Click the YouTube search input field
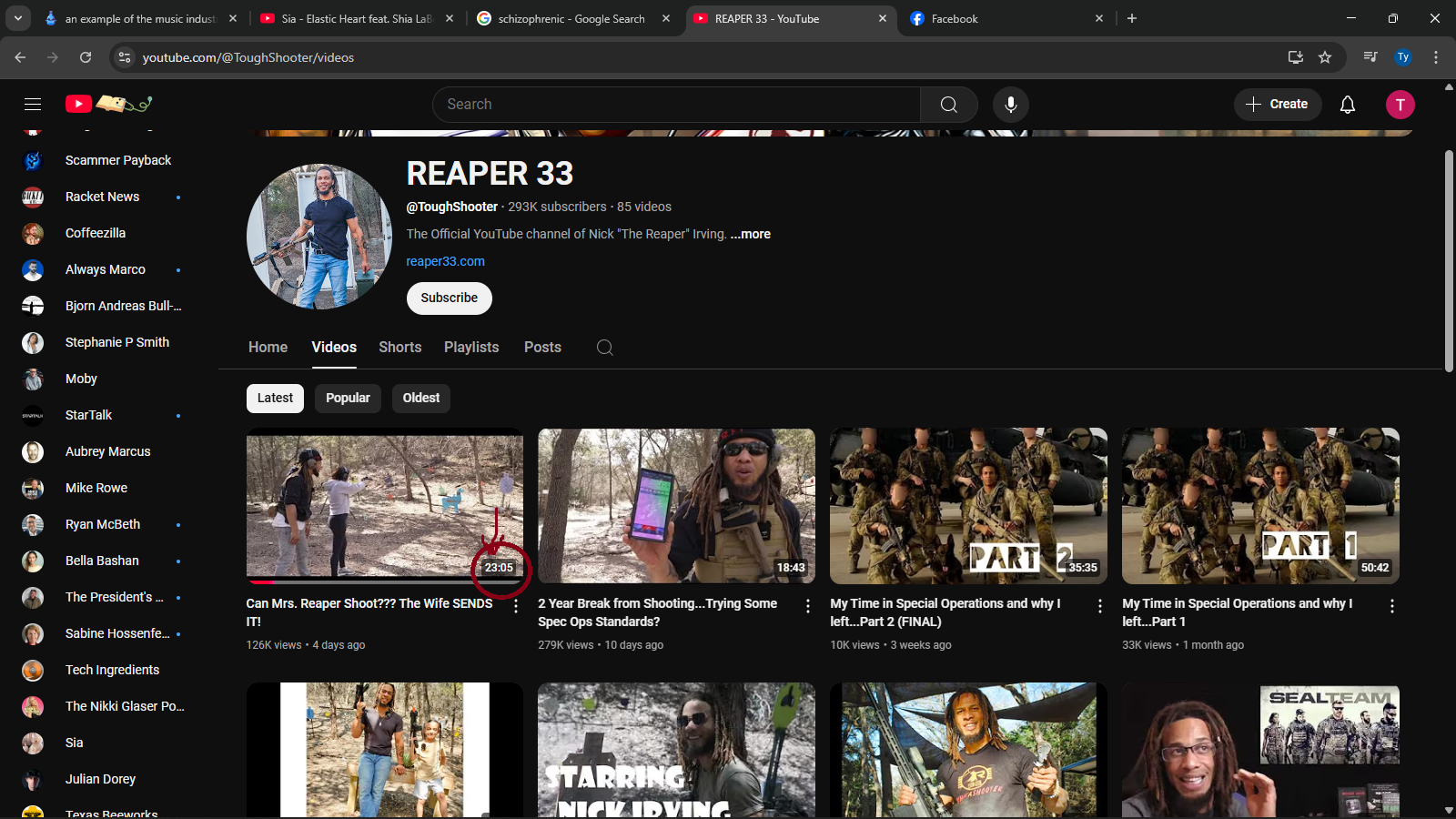 point(676,105)
